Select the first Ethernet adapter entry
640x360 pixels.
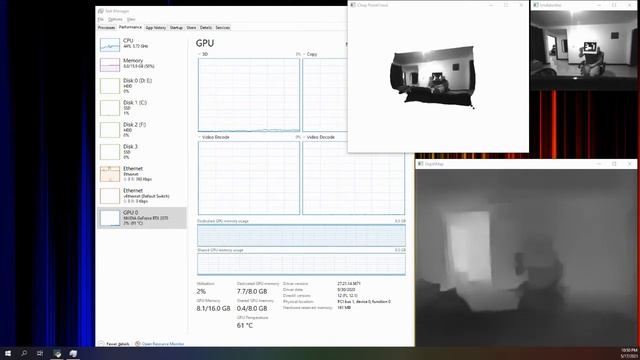(142, 174)
